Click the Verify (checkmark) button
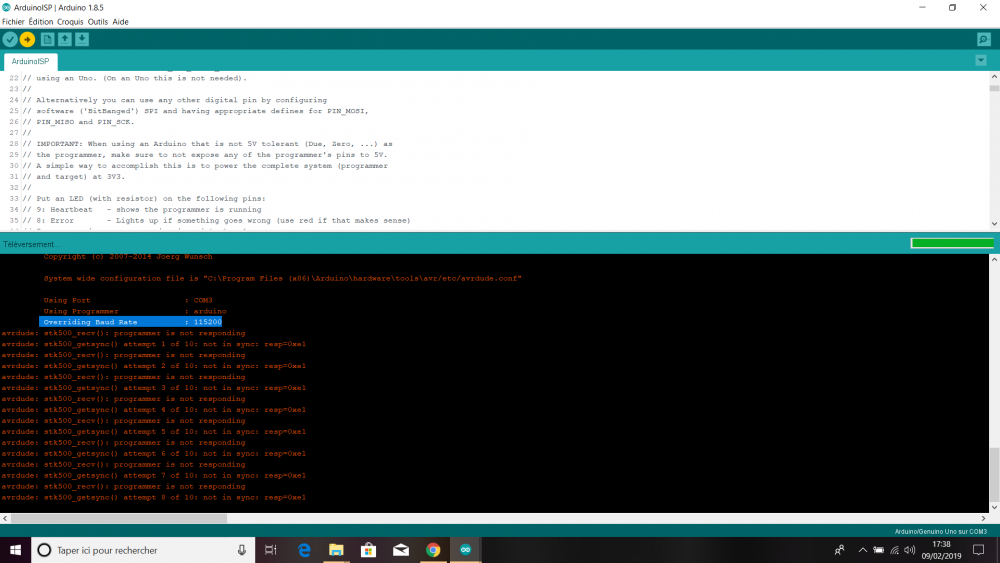The width and height of the screenshot is (1000, 563). 10,40
